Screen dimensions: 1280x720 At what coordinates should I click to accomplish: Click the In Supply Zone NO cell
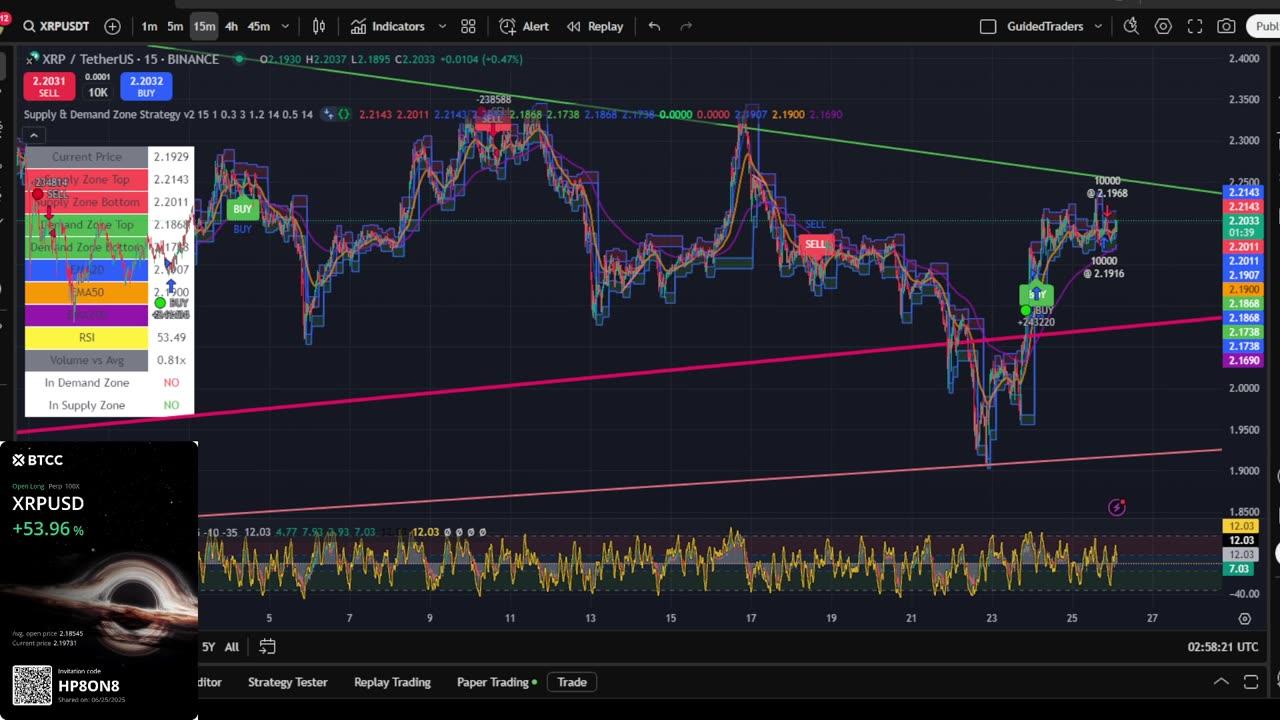pos(171,405)
